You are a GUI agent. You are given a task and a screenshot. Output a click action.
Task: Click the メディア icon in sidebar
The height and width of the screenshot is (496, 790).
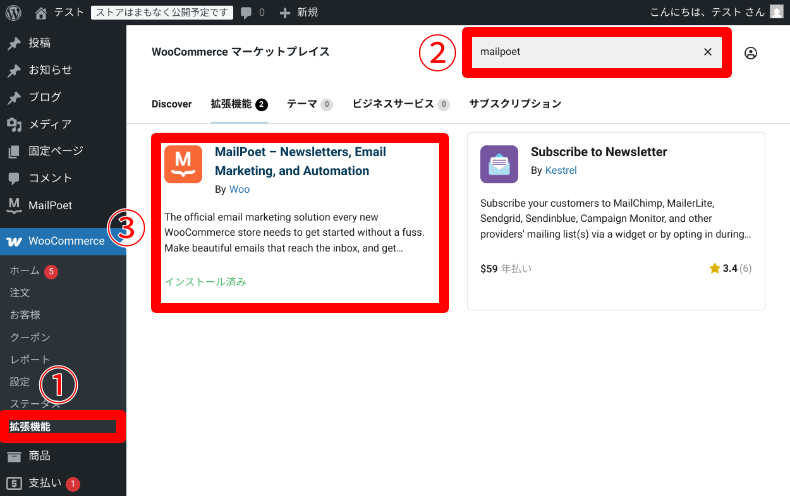pyautogui.click(x=14, y=125)
